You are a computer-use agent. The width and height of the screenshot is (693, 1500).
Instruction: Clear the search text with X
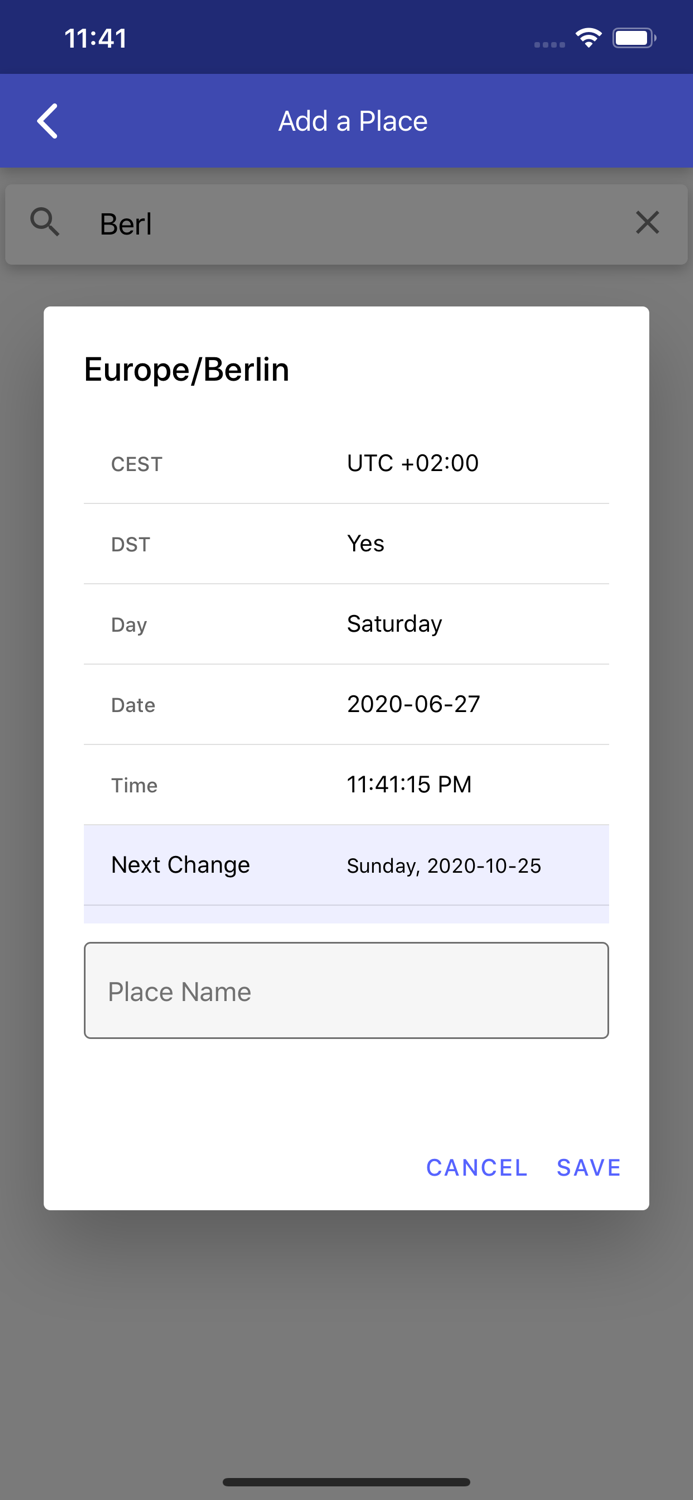pyautogui.click(x=647, y=222)
